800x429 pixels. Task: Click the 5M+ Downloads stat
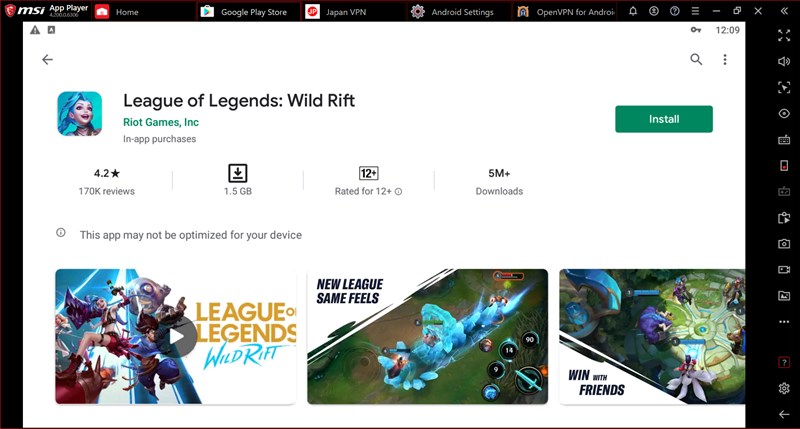(x=499, y=182)
